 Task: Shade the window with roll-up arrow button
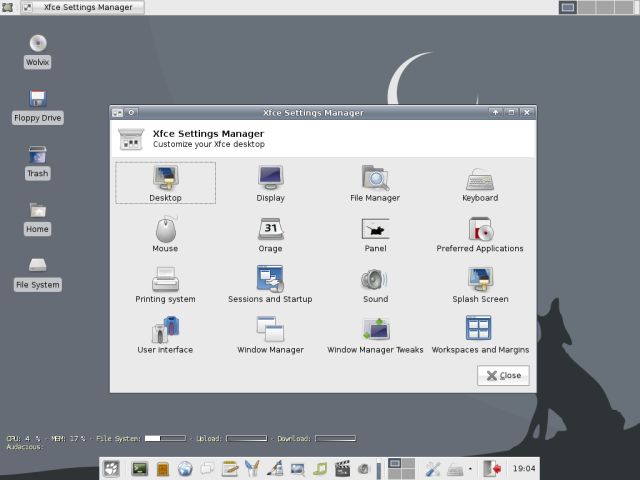point(495,113)
